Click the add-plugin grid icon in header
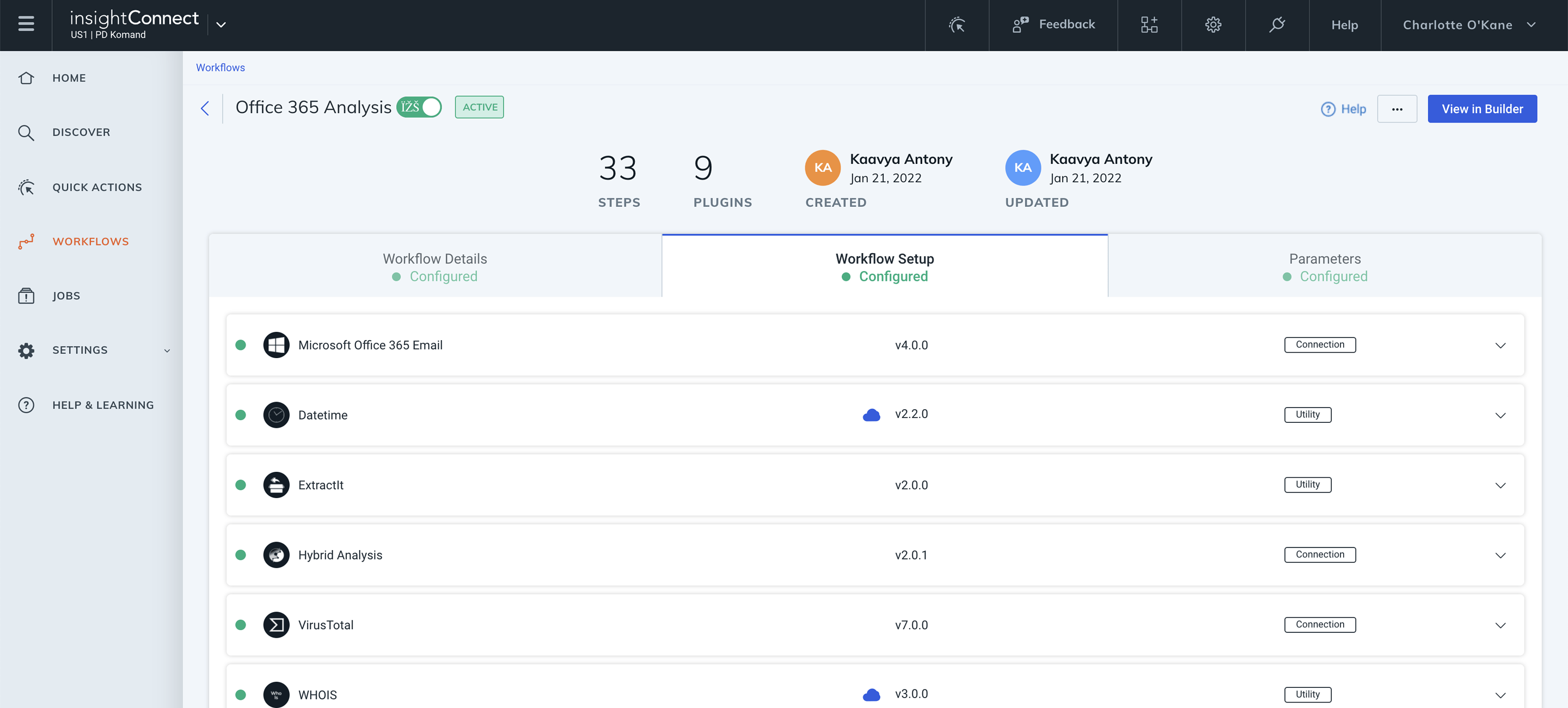This screenshot has width=1568, height=708. 1149,25
